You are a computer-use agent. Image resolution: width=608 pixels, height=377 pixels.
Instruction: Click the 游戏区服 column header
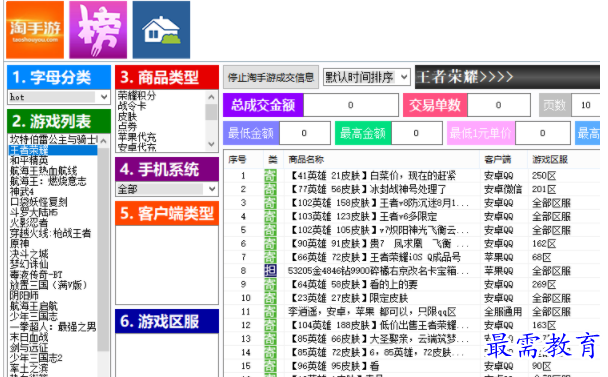coord(550,159)
